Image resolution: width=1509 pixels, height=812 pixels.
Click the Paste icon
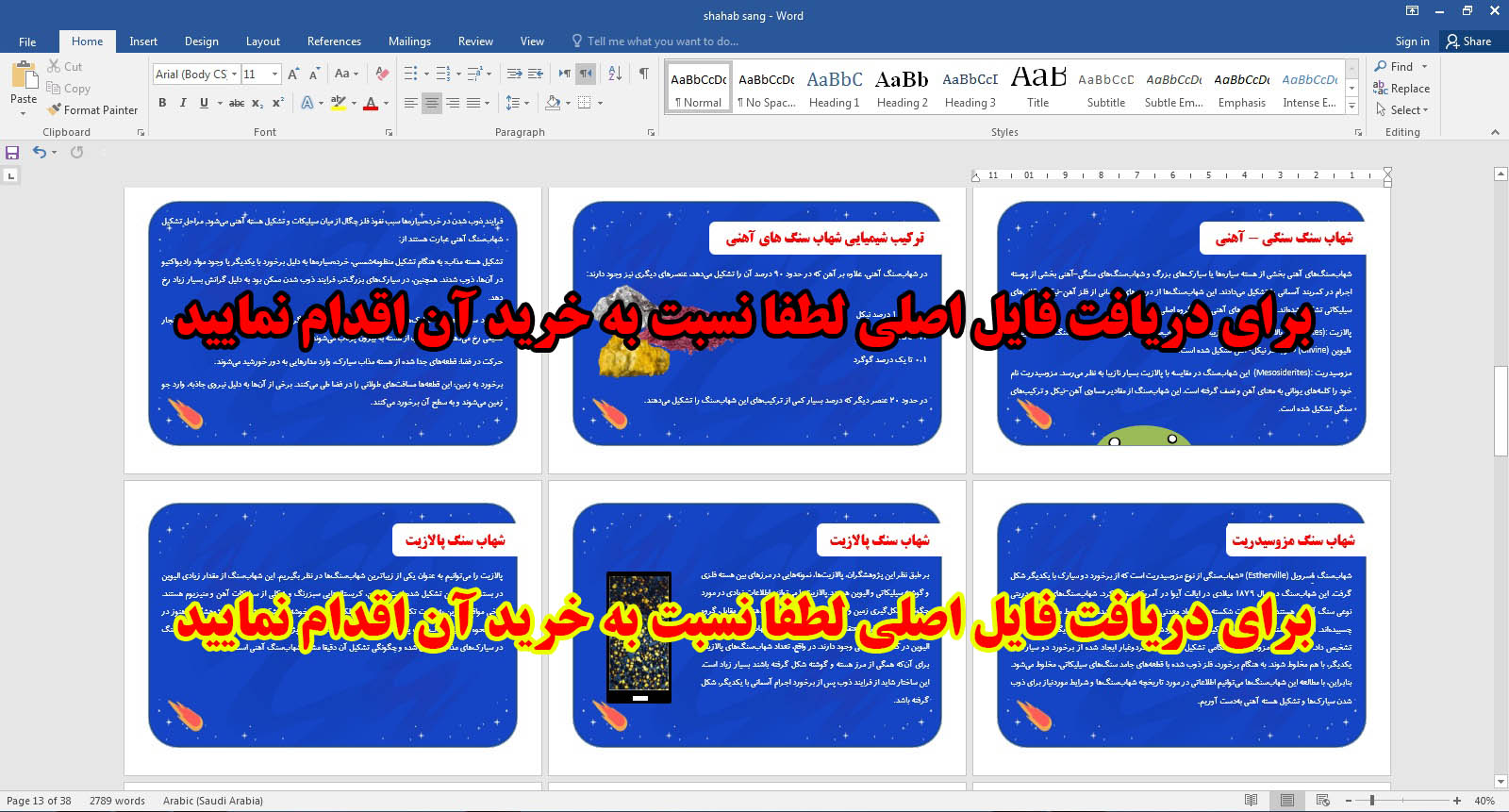tap(24, 75)
